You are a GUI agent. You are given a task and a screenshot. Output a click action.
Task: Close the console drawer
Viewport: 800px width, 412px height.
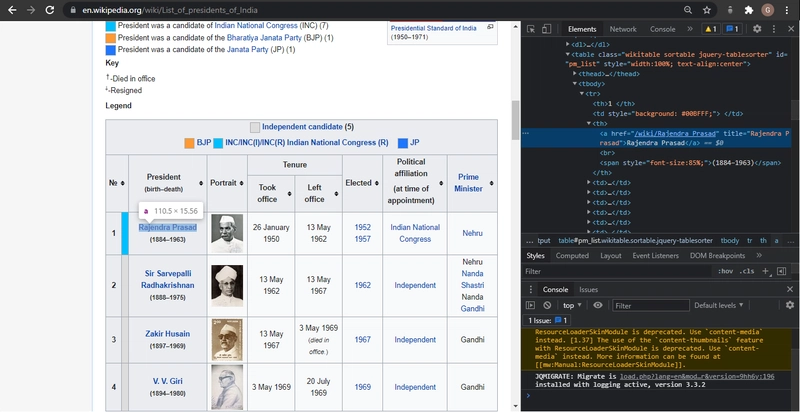click(x=790, y=289)
